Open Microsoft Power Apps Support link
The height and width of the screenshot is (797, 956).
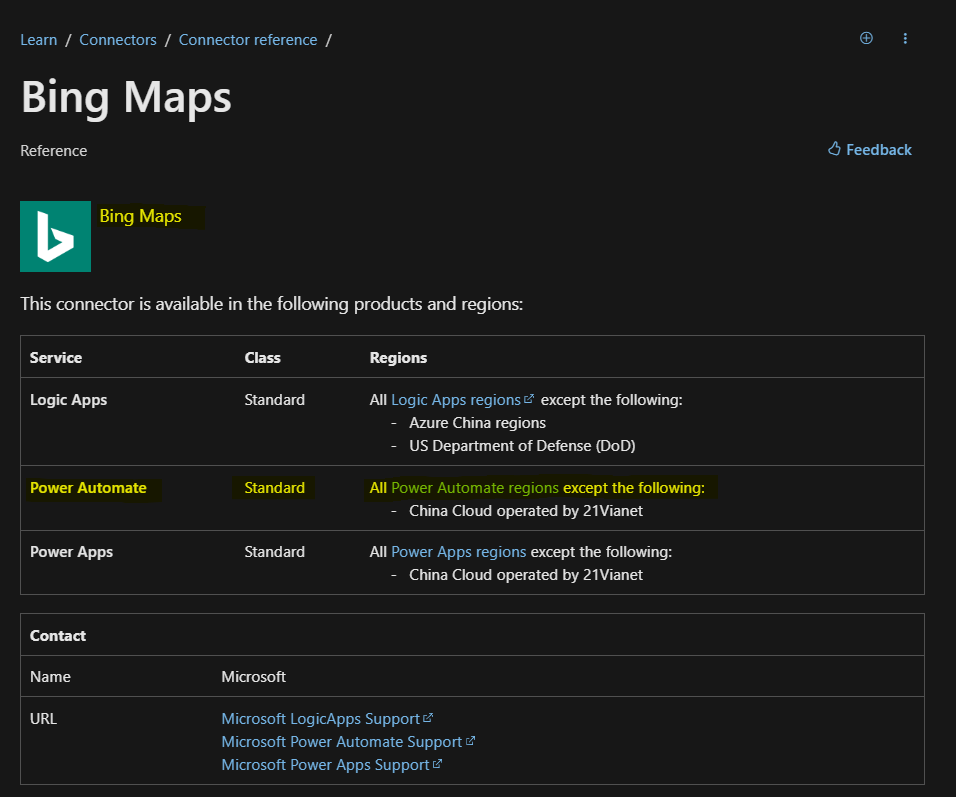(x=325, y=765)
